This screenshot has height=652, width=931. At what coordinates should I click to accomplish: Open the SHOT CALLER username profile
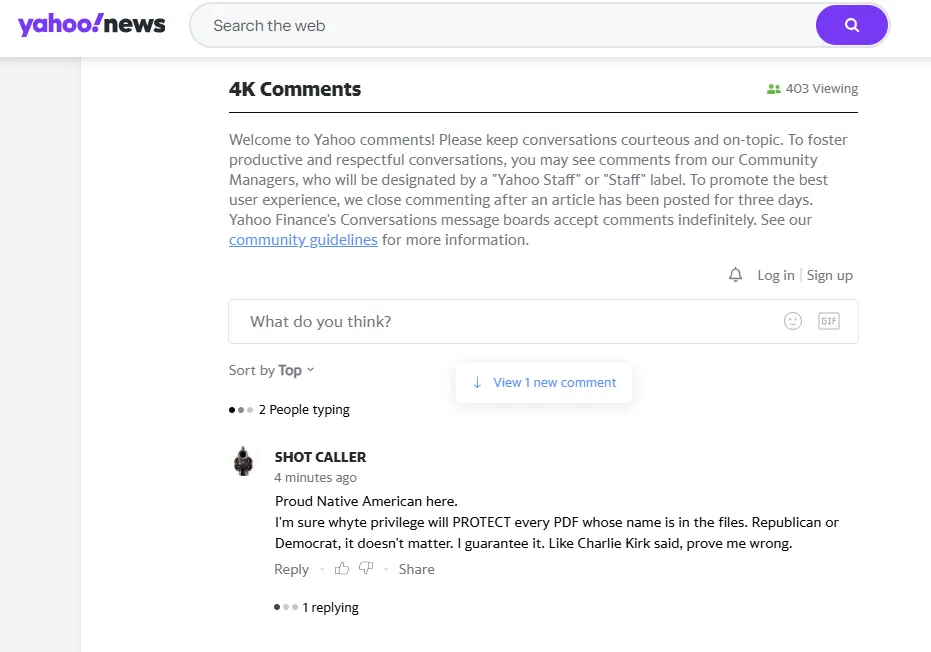tap(320, 457)
